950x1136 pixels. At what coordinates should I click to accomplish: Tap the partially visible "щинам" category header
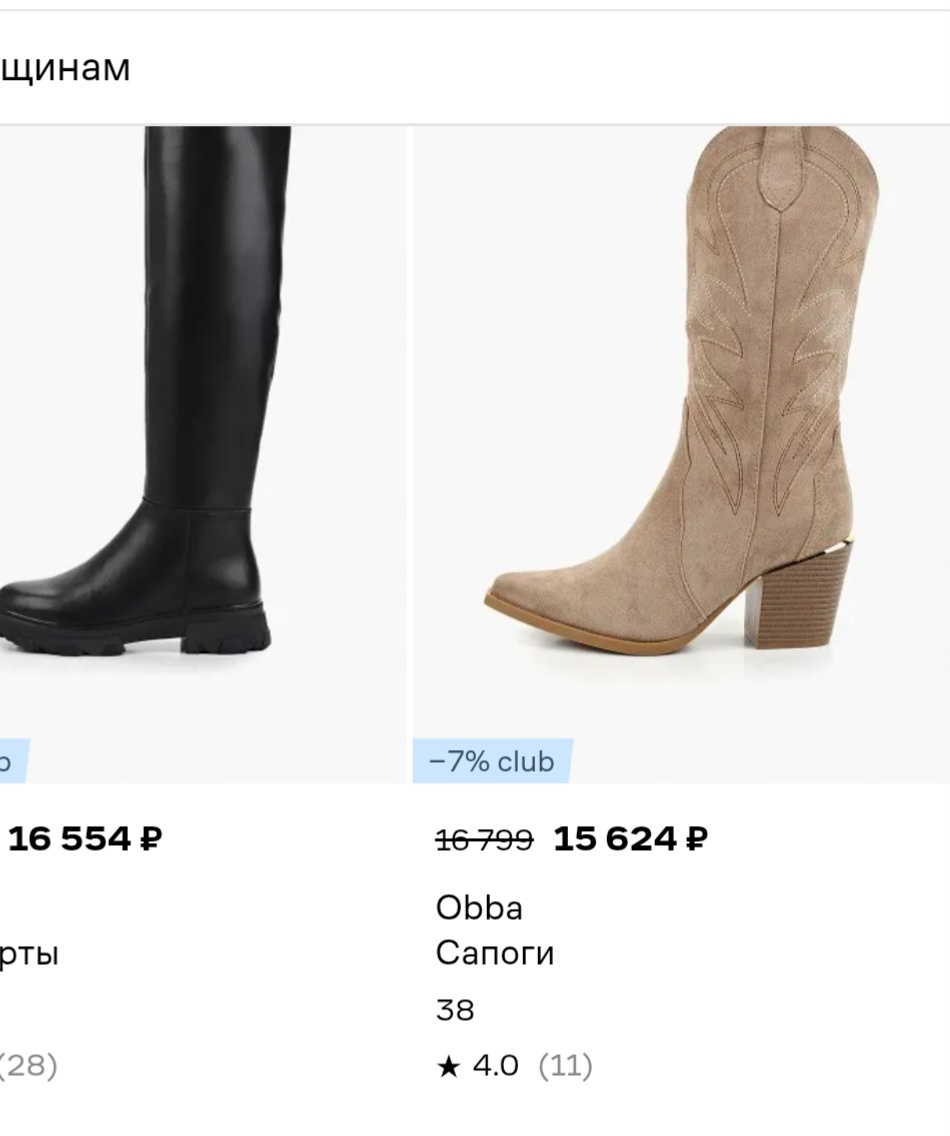[x=65, y=69]
